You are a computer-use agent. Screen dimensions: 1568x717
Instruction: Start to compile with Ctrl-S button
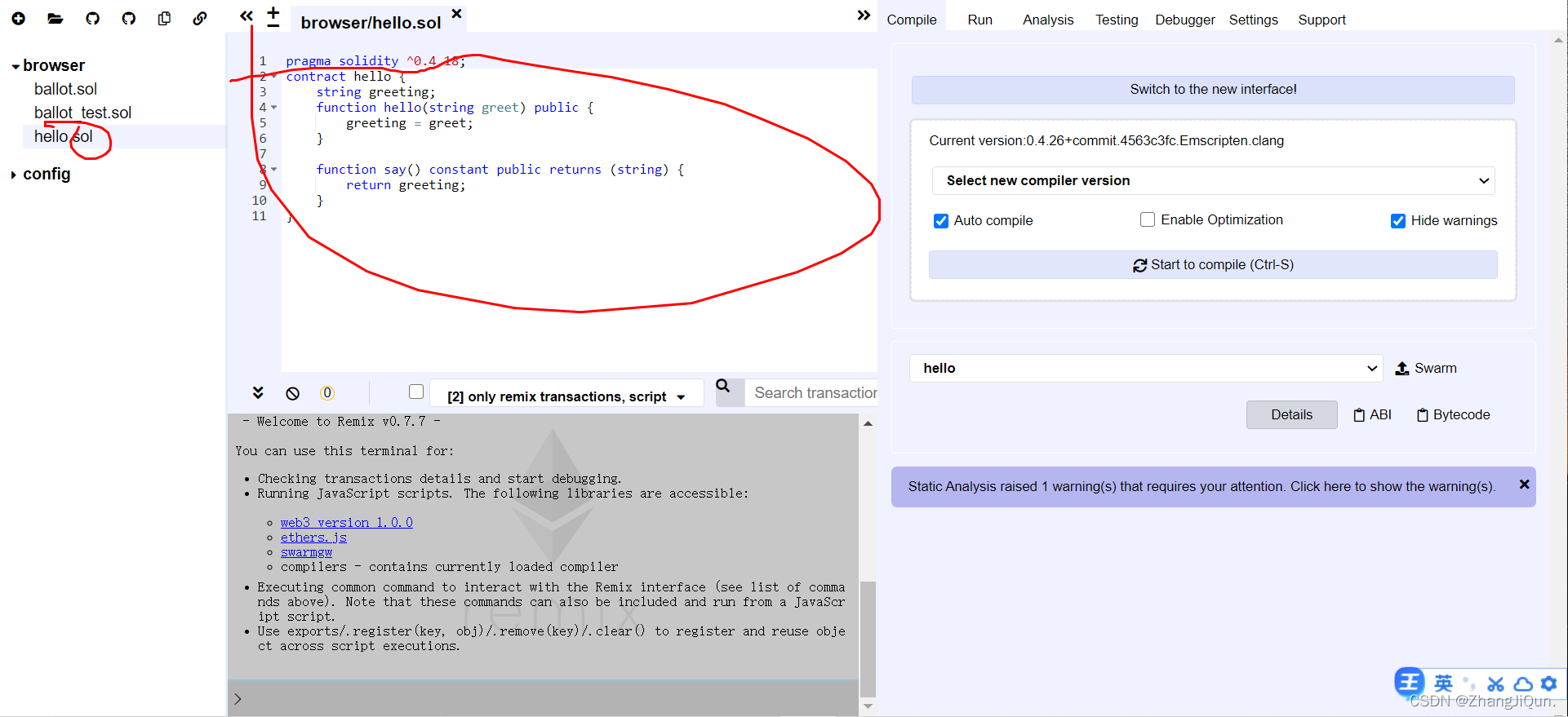click(1213, 265)
